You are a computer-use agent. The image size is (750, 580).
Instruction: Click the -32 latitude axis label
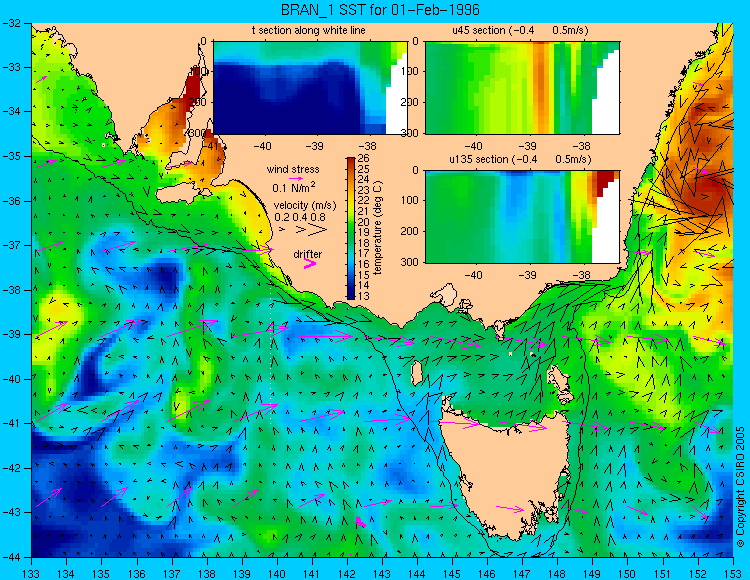12,22
